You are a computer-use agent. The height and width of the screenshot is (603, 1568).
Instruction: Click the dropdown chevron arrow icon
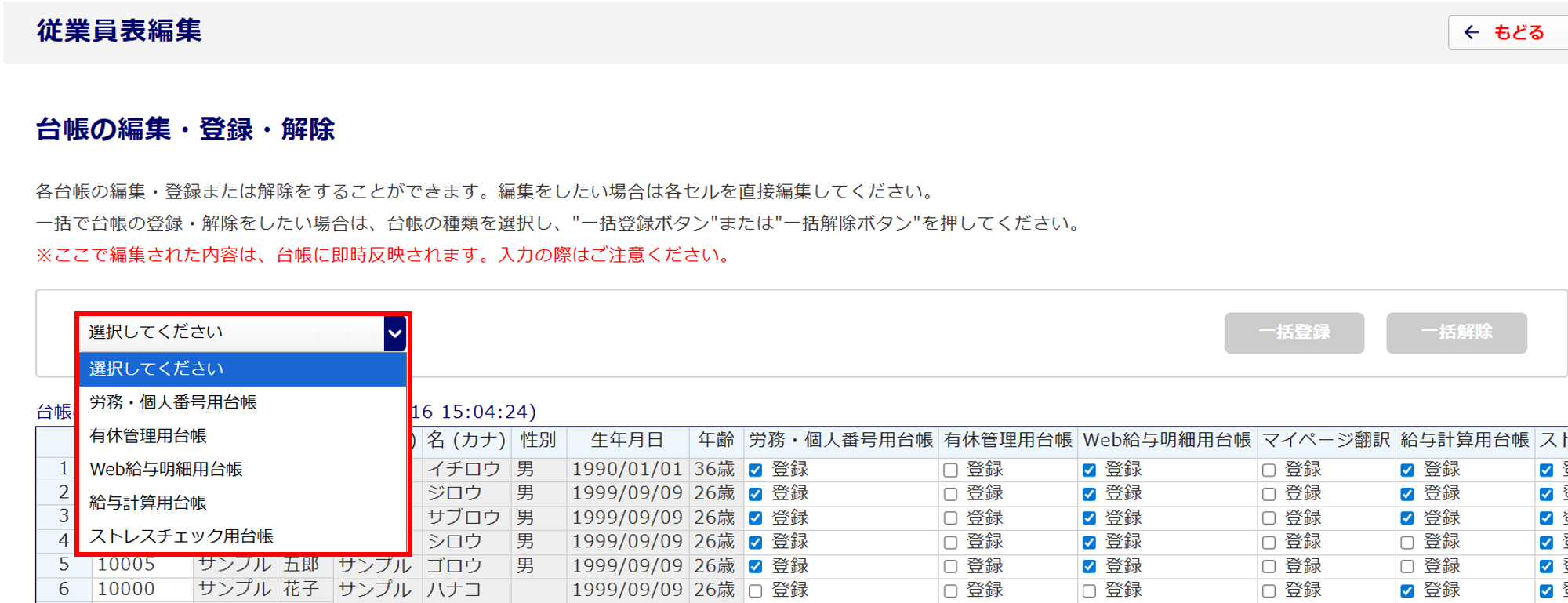point(394,333)
